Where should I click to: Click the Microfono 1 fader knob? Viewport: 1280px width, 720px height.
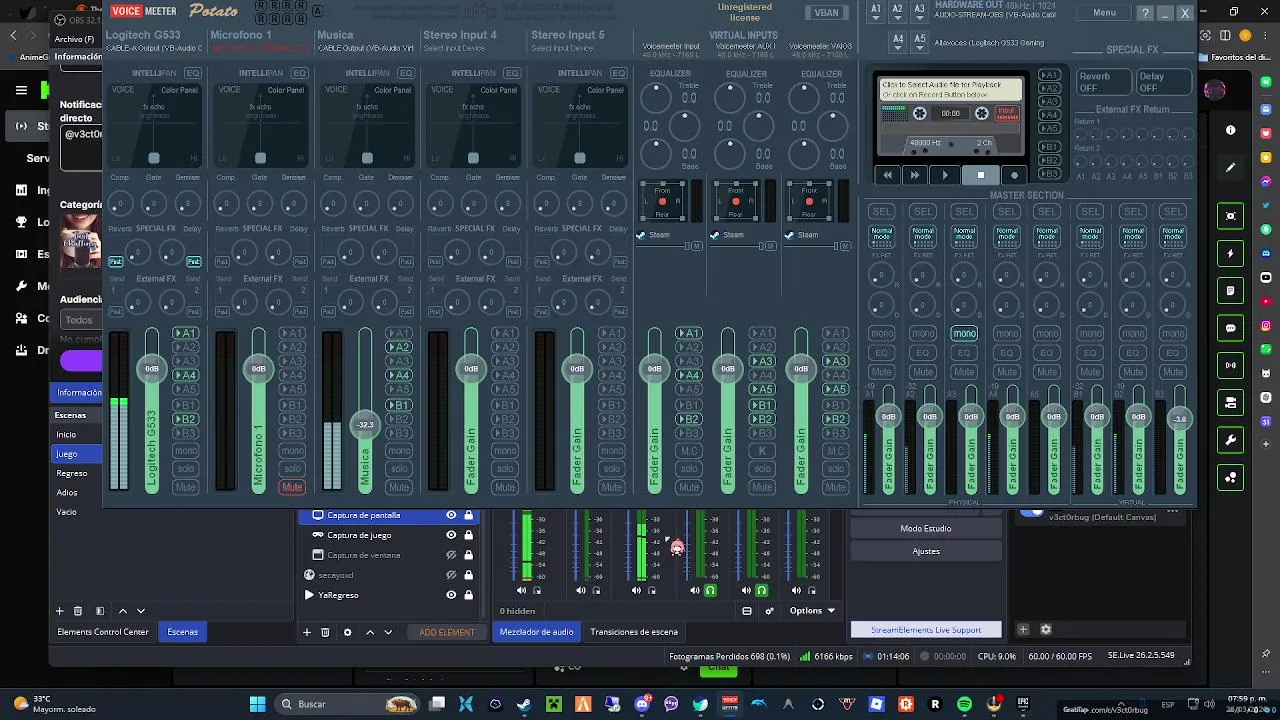pyautogui.click(x=258, y=369)
